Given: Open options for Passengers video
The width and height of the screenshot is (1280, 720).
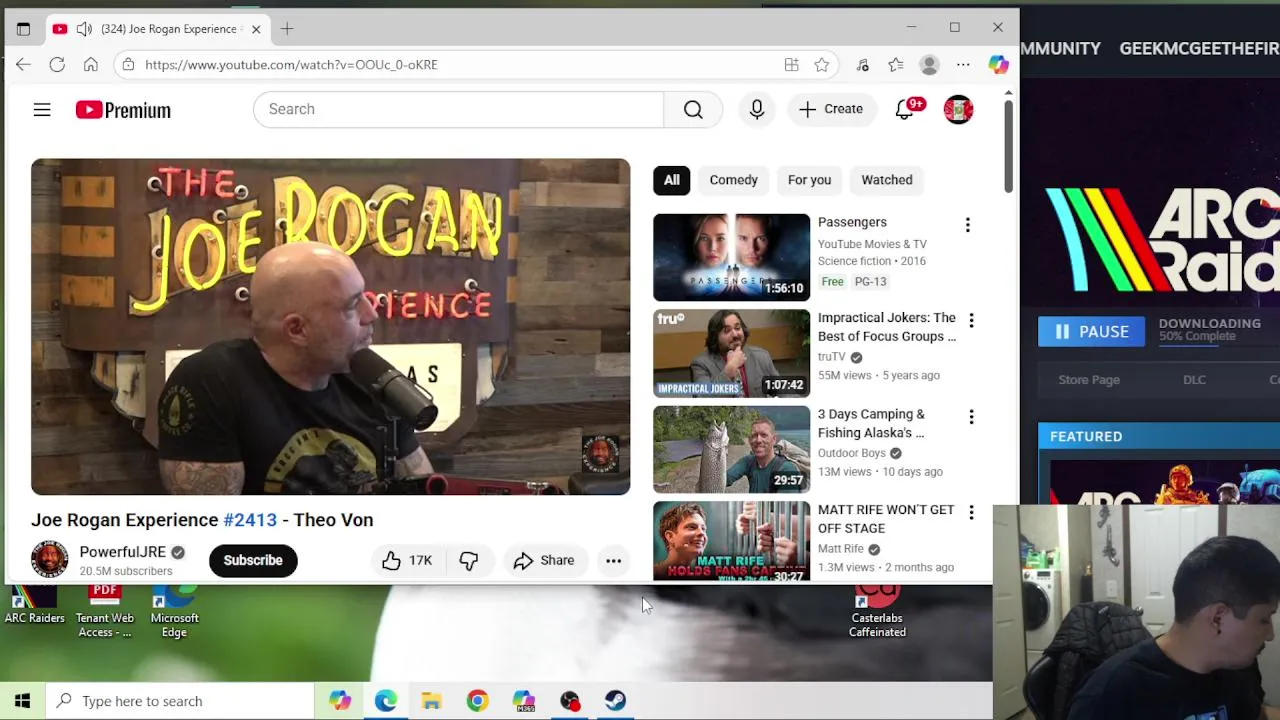Looking at the screenshot, I should [967, 225].
